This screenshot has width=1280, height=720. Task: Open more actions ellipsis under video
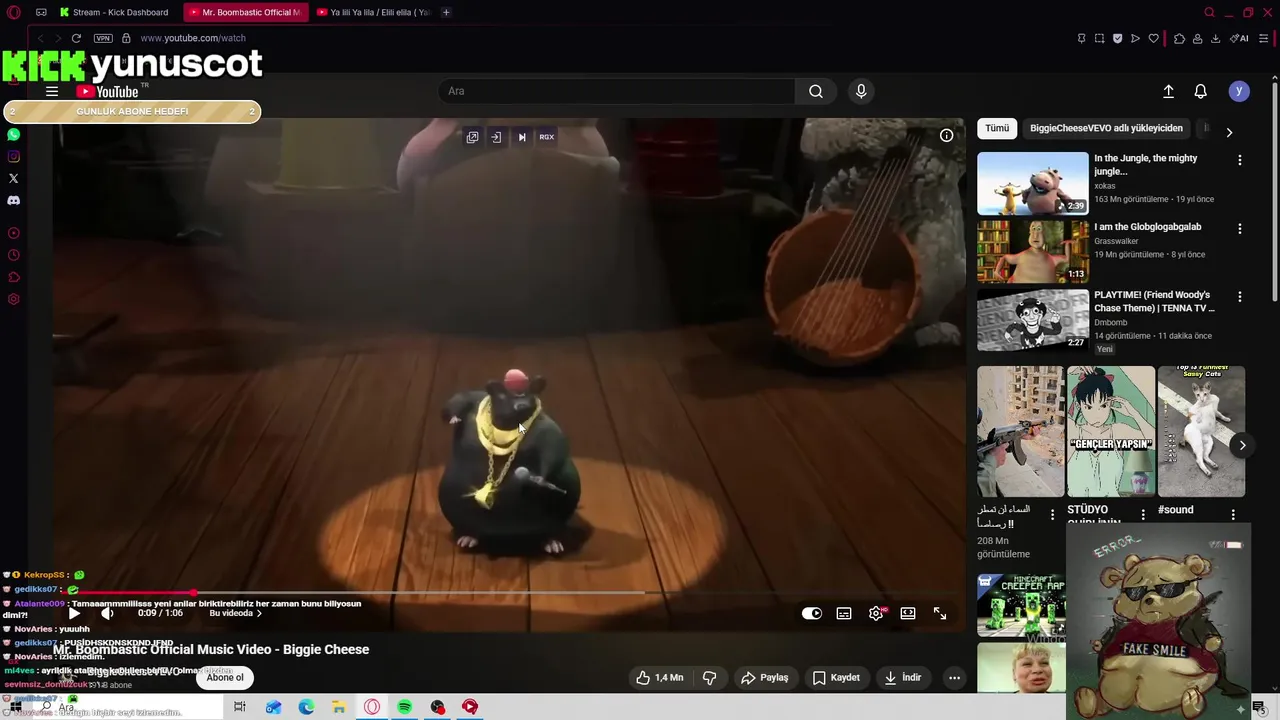pyautogui.click(x=954, y=677)
